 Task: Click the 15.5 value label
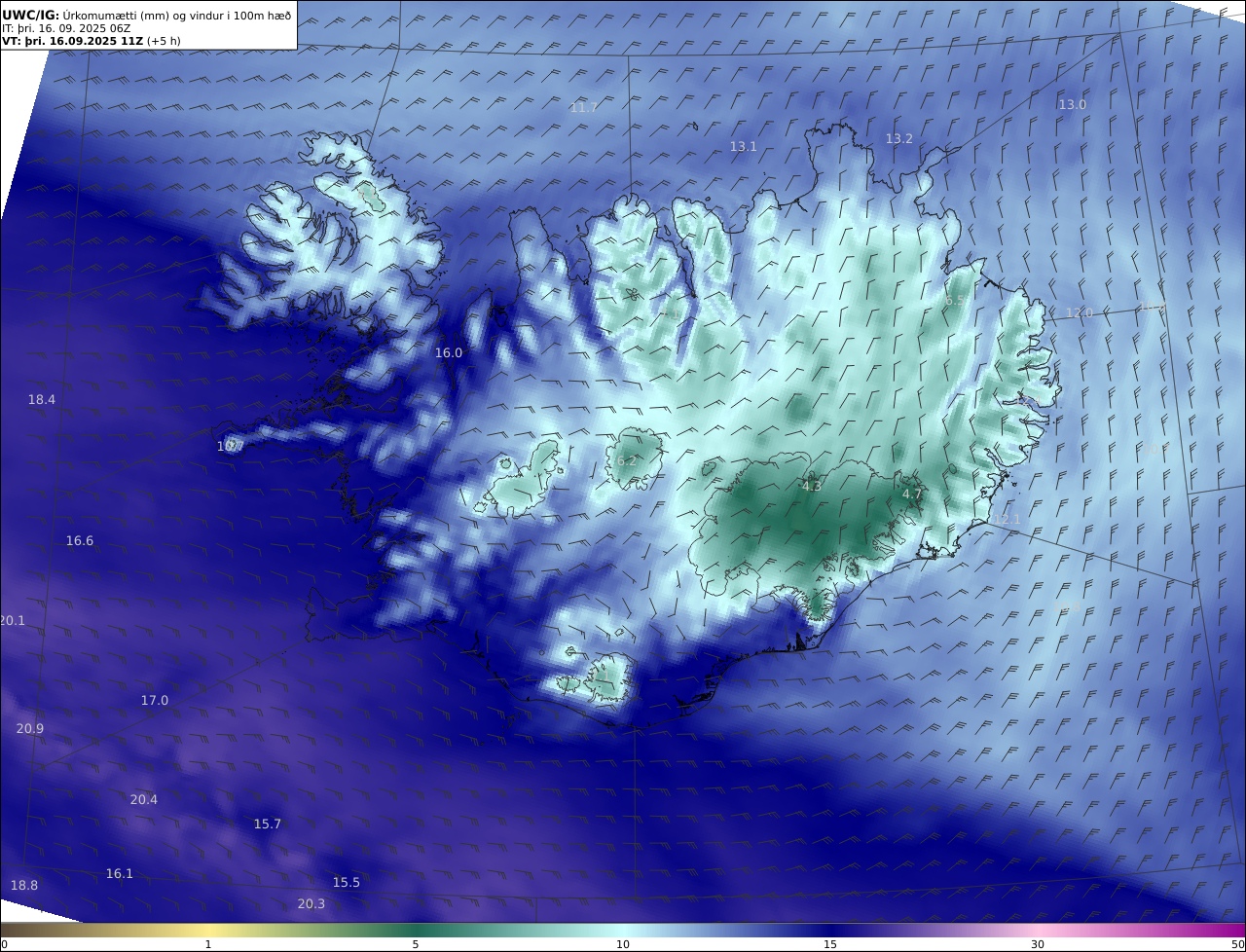click(x=347, y=883)
